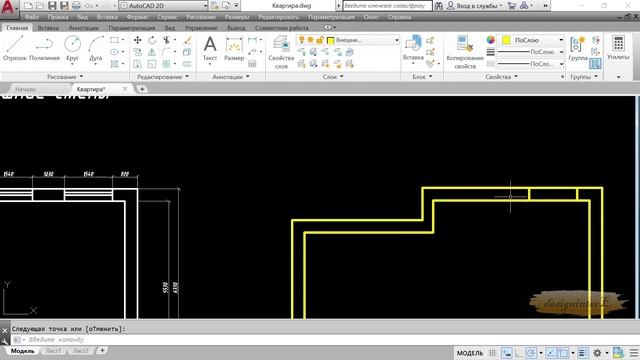Toggle lineweight display in status bar
The image size is (640, 360).
coord(583,353)
